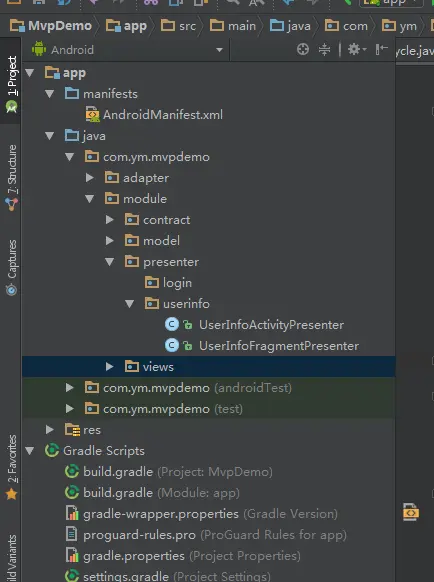The image size is (434, 582).
Task: Select the presenter package label
Action: coord(171,262)
